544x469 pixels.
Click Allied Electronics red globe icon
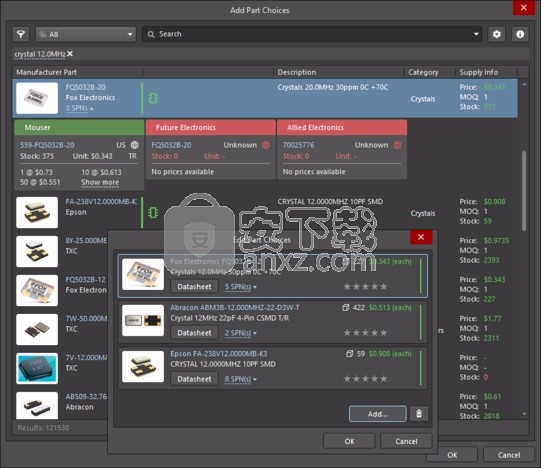397,145
